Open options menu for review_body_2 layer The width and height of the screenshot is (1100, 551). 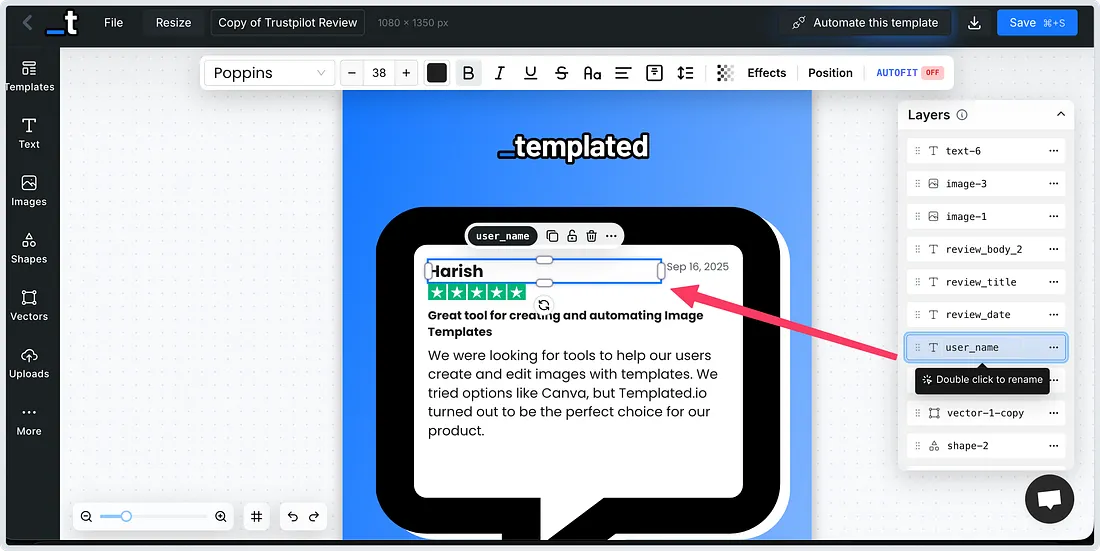(x=1054, y=249)
